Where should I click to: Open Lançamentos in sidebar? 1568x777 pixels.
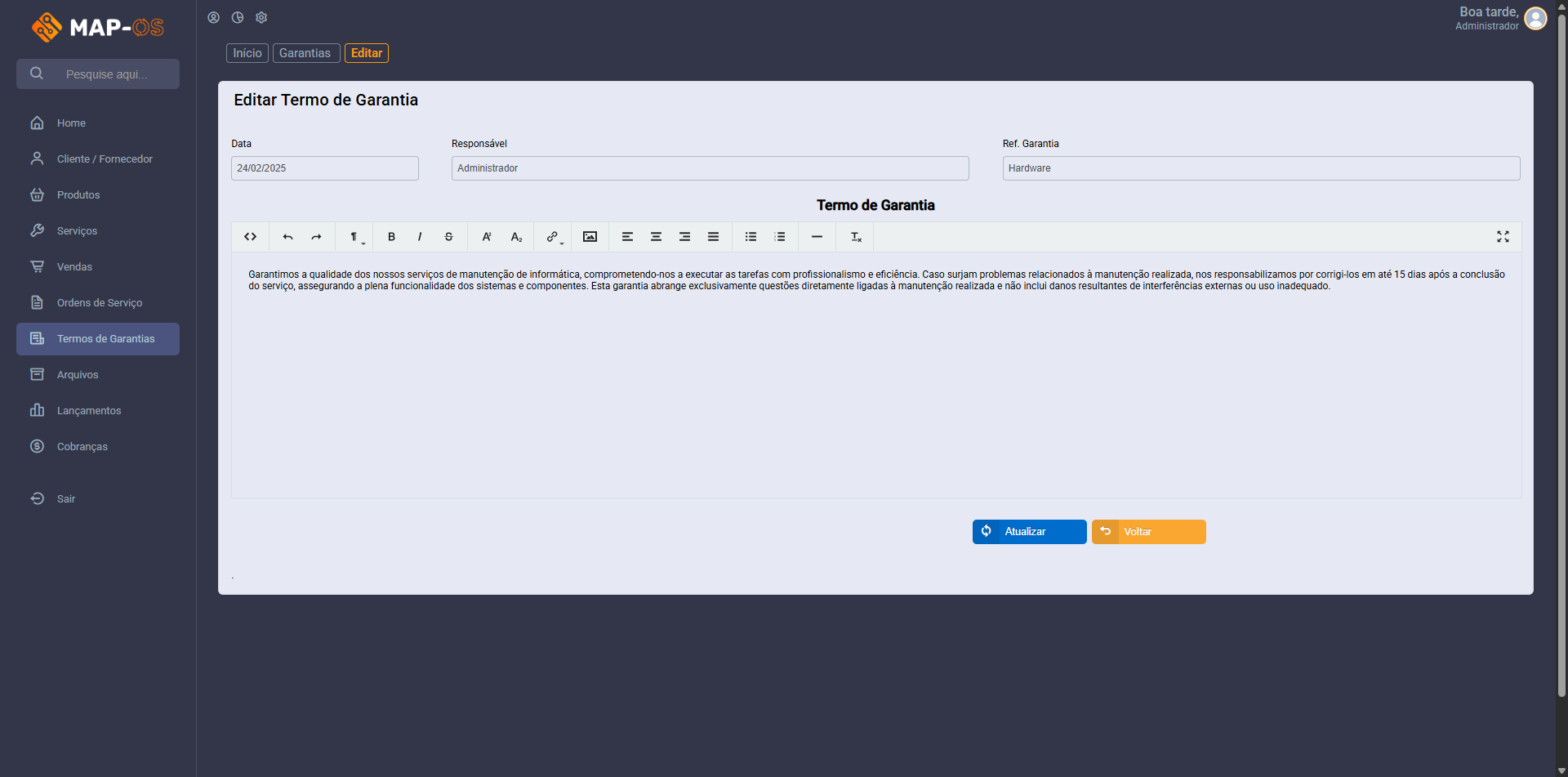[98, 411]
